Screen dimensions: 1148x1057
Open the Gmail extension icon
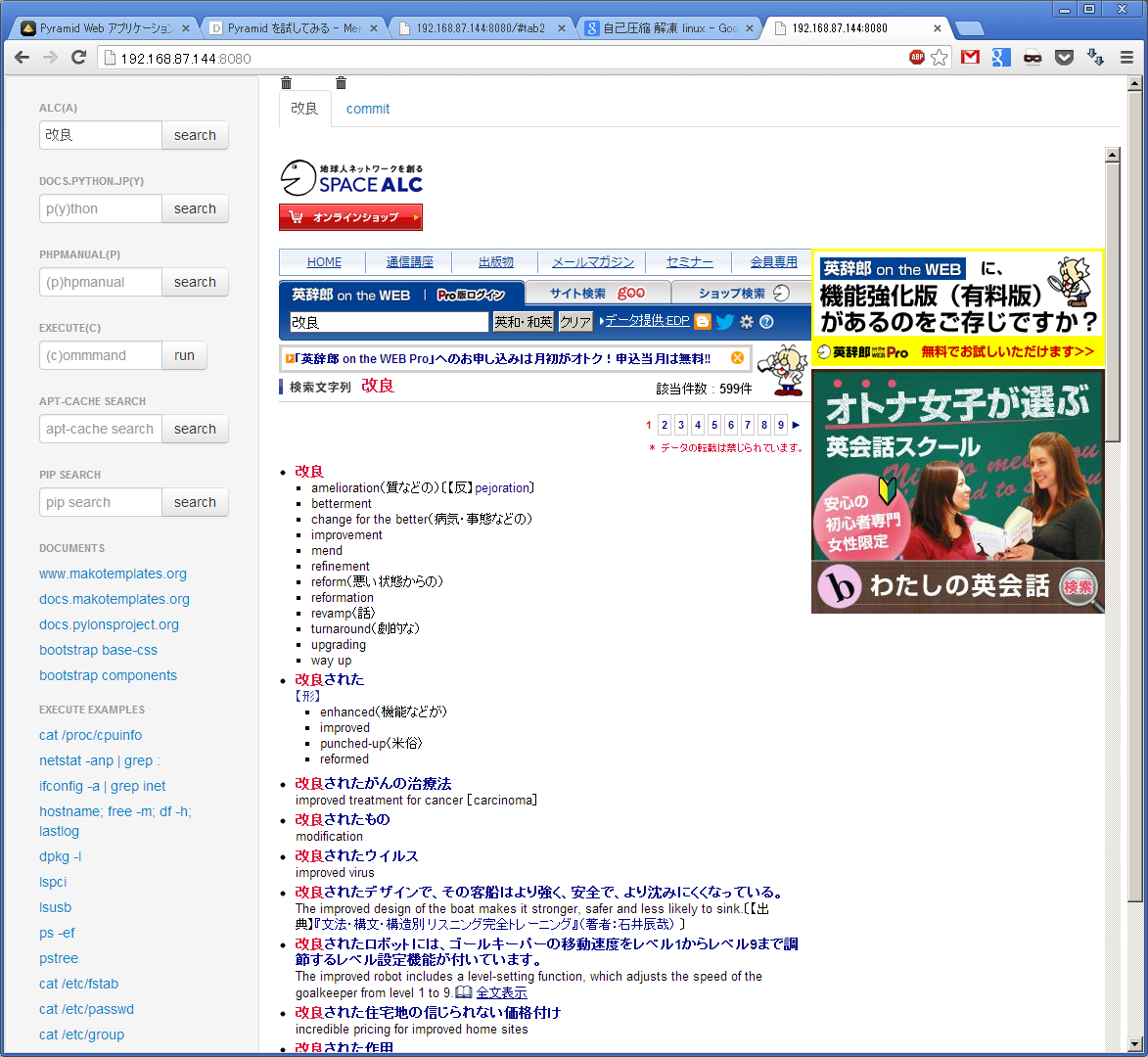[x=970, y=57]
